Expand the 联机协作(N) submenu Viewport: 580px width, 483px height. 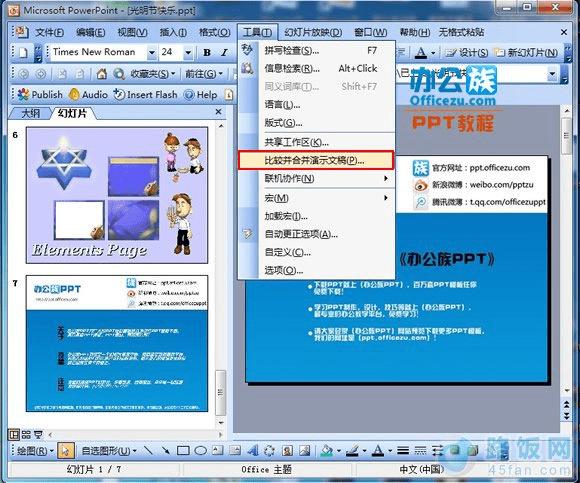click(x=317, y=179)
